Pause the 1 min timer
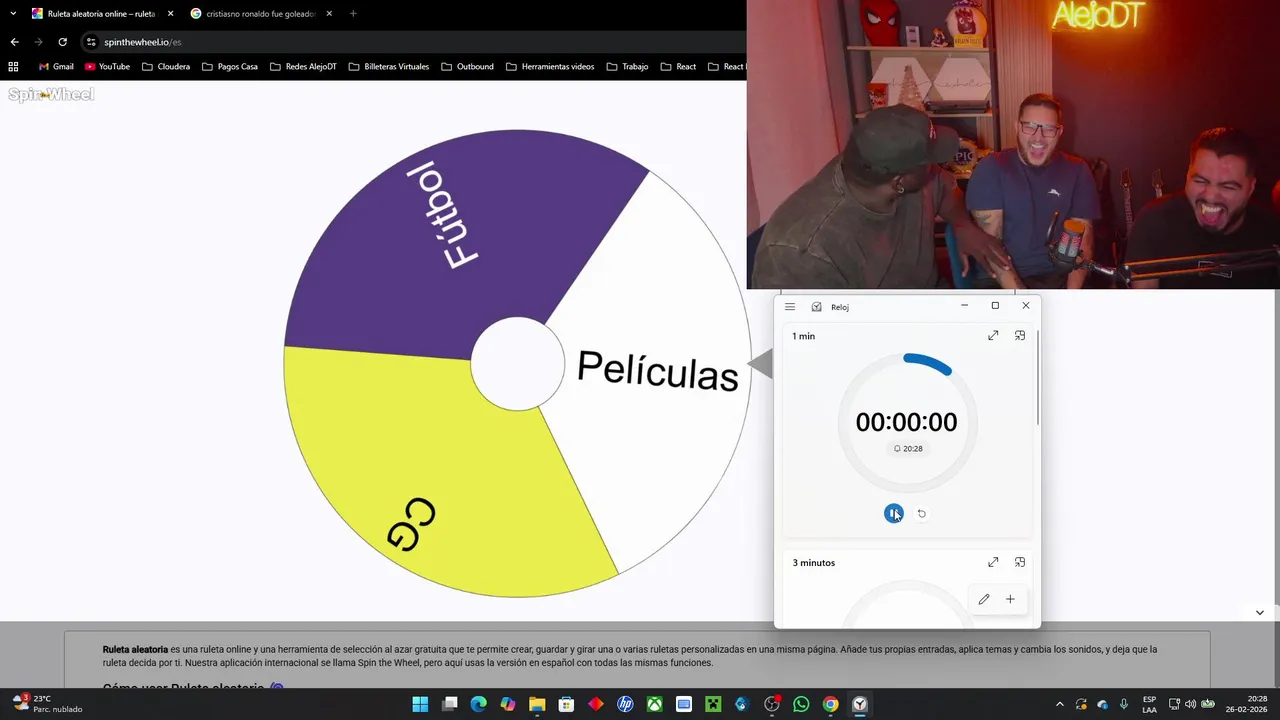This screenshot has height=720, width=1280. tap(894, 513)
